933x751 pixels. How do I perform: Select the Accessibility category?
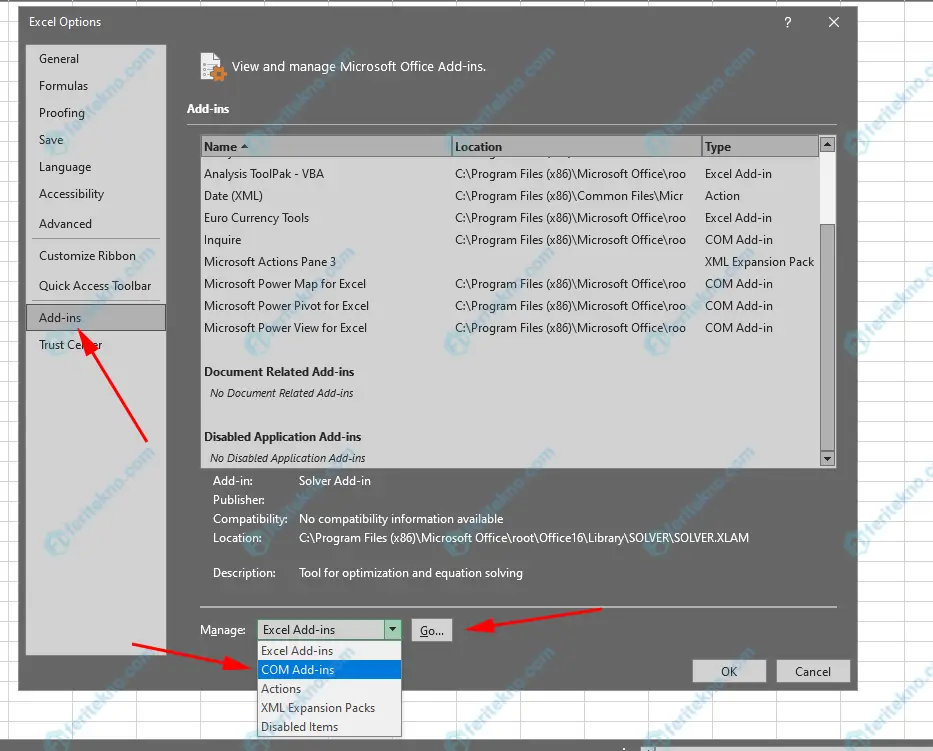tap(95, 194)
